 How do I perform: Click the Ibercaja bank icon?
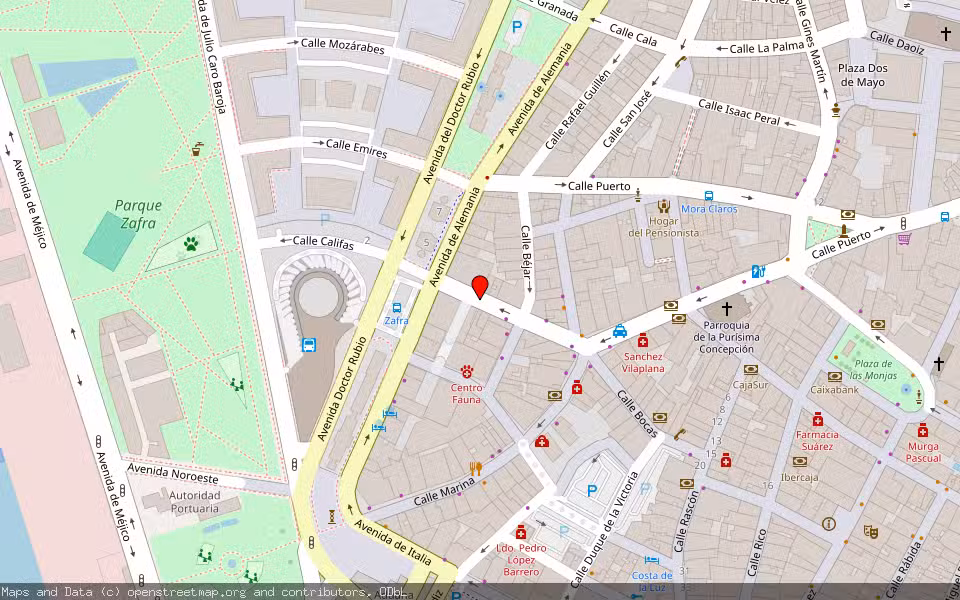(800, 460)
